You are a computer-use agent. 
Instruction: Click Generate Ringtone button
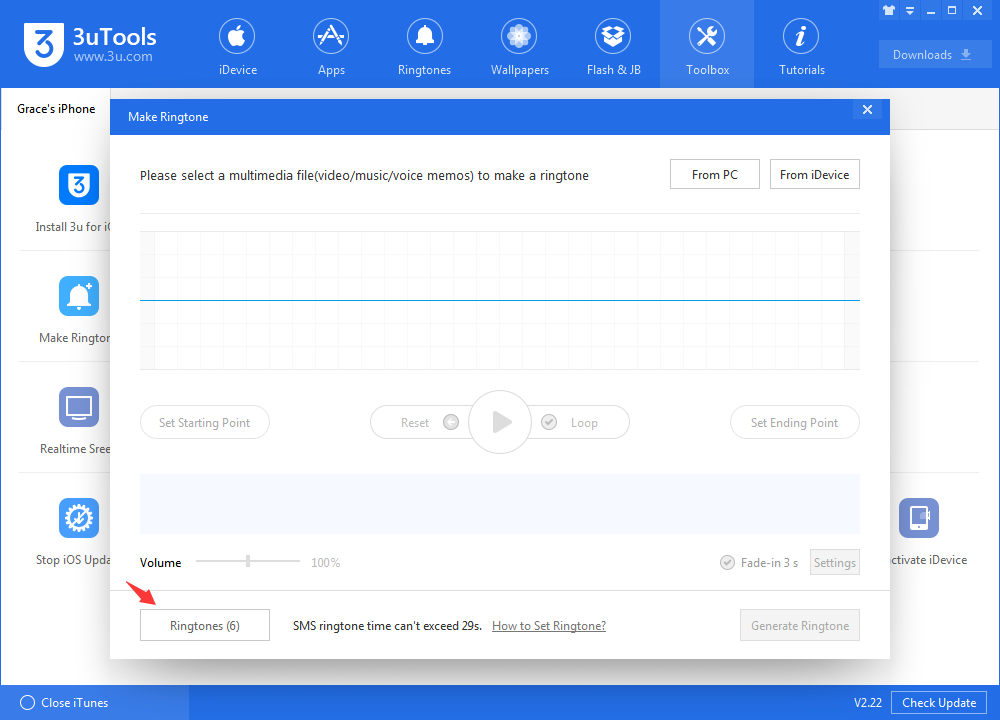800,625
